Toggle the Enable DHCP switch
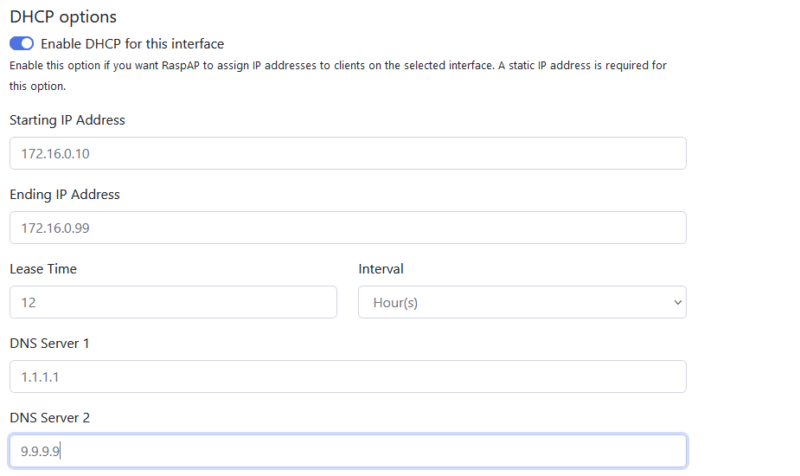 click(22, 44)
